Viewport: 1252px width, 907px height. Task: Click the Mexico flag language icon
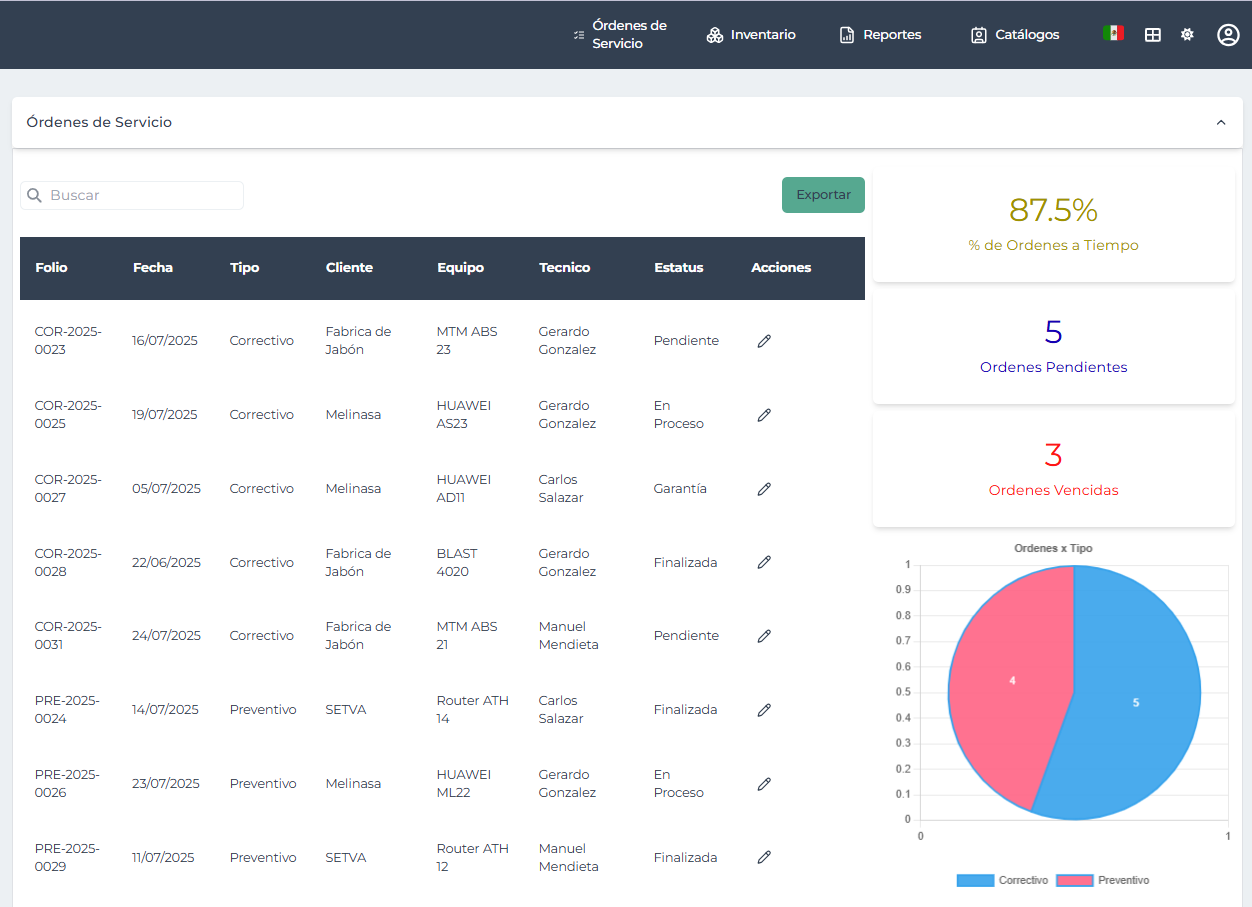pyautogui.click(x=1113, y=33)
